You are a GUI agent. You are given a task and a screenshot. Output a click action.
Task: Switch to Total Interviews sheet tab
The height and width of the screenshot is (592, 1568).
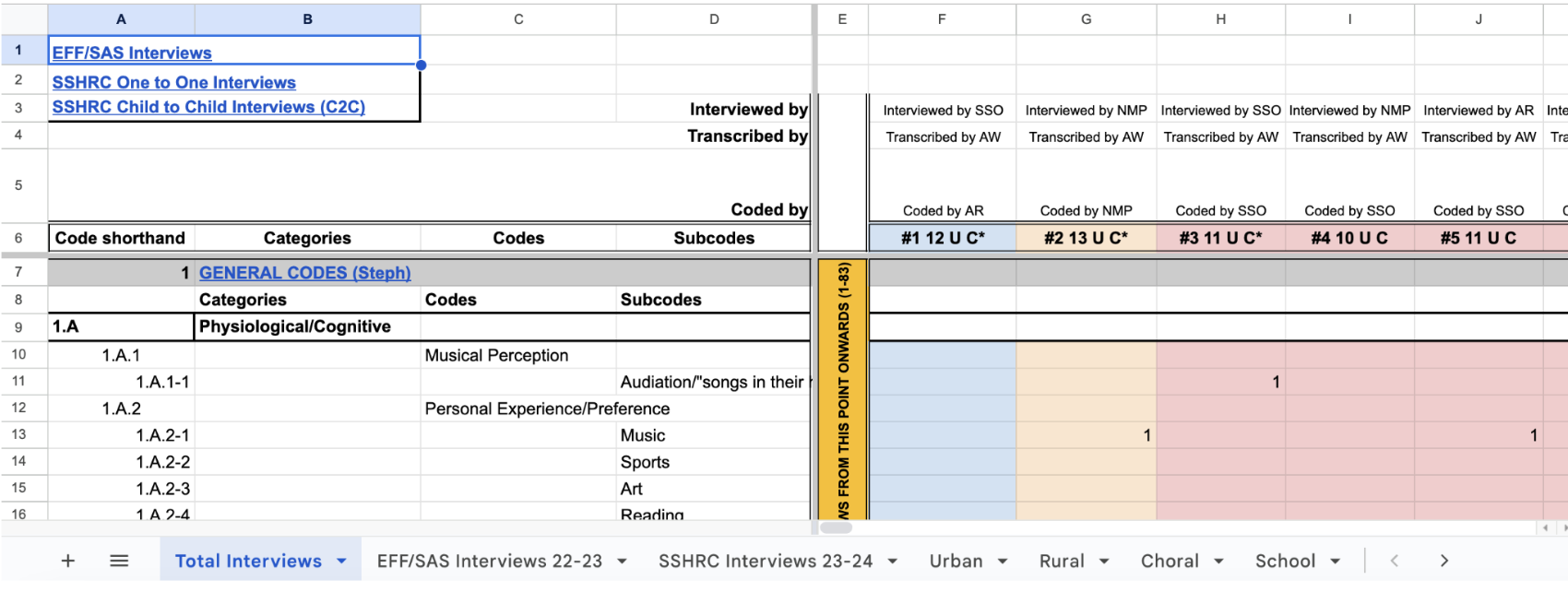[248, 561]
